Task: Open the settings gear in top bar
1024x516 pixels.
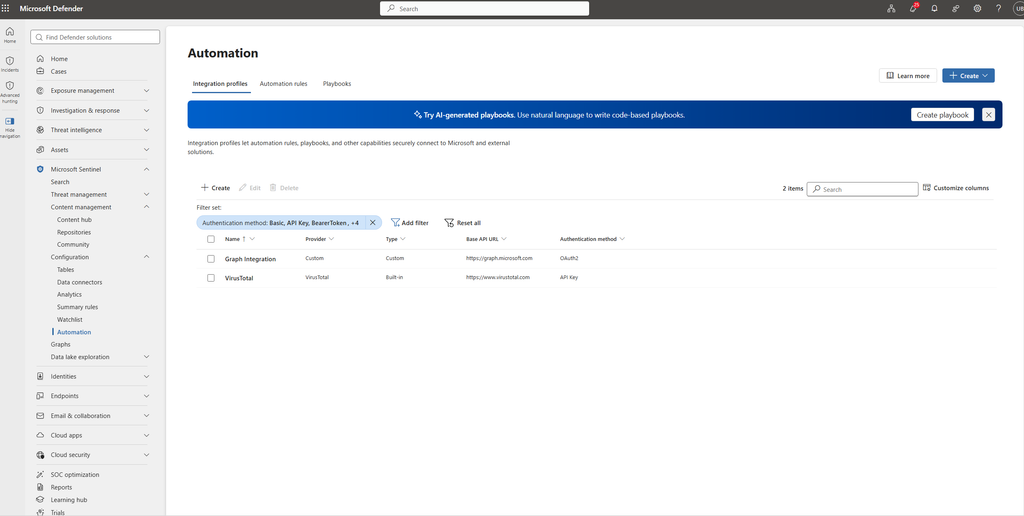Action: (977, 8)
